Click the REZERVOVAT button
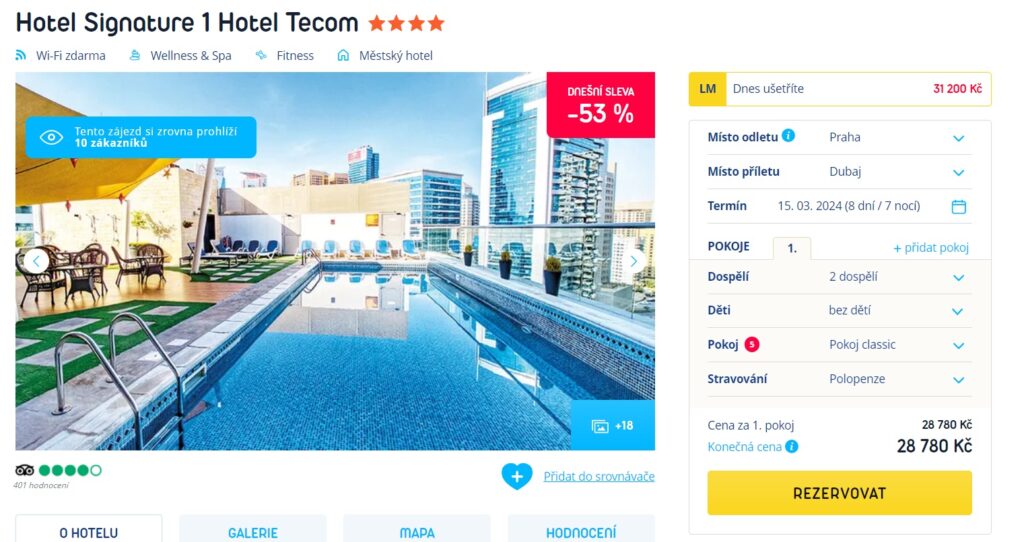The image size is (1024, 542). coord(839,493)
